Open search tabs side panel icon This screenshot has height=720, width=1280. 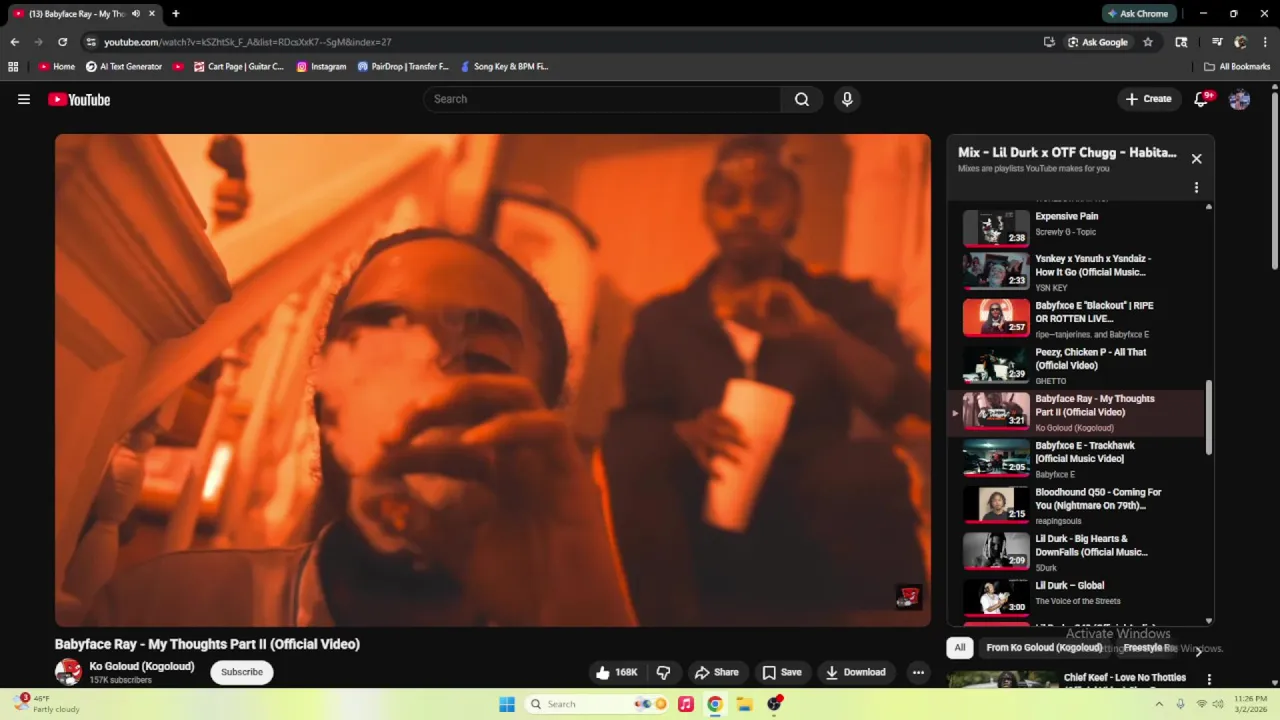(x=1181, y=42)
